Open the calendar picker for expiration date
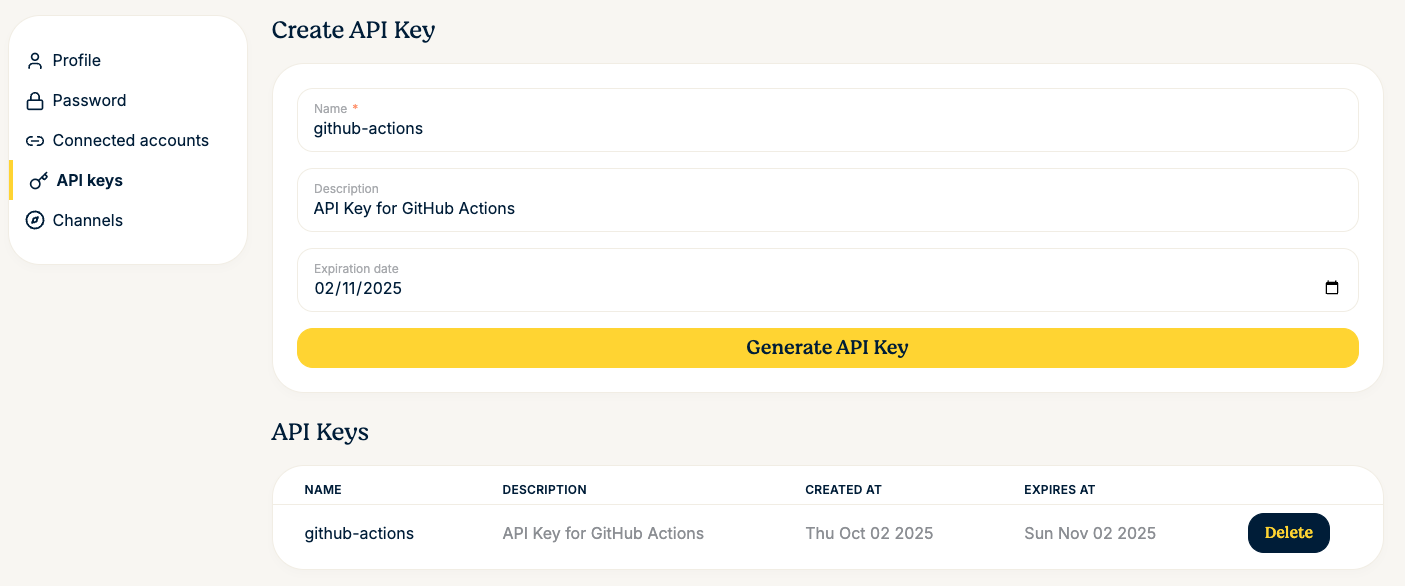 (x=1331, y=288)
